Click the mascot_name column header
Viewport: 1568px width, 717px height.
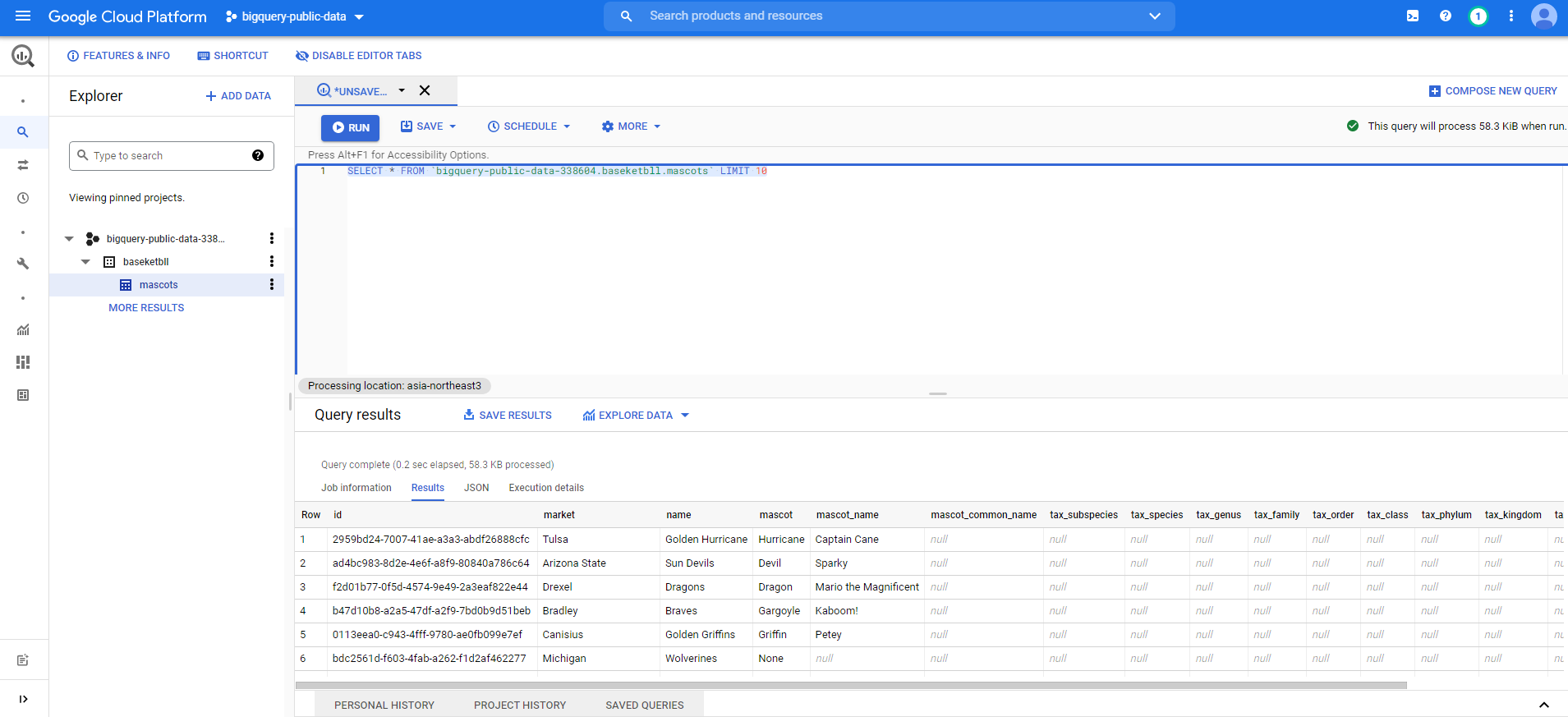click(x=847, y=515)
